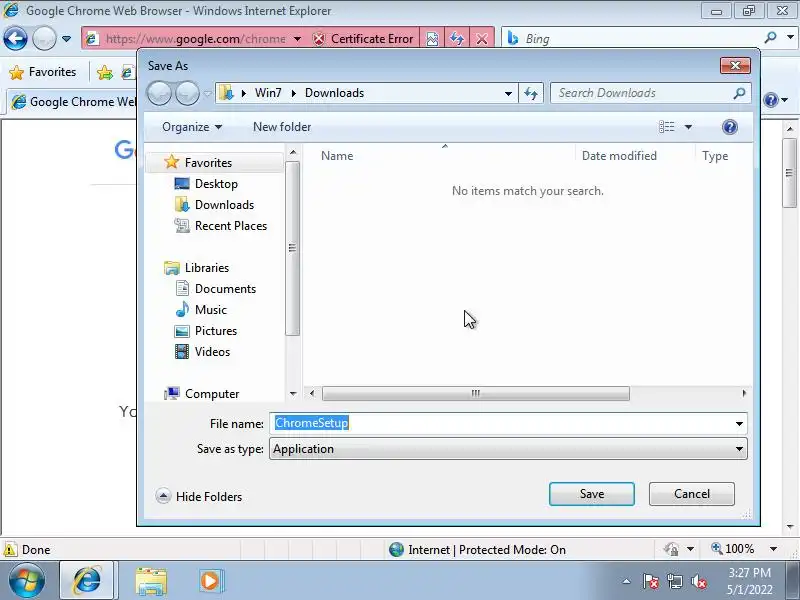Click the muted volume tray icon
800x600 pixels.
point(698,581)
